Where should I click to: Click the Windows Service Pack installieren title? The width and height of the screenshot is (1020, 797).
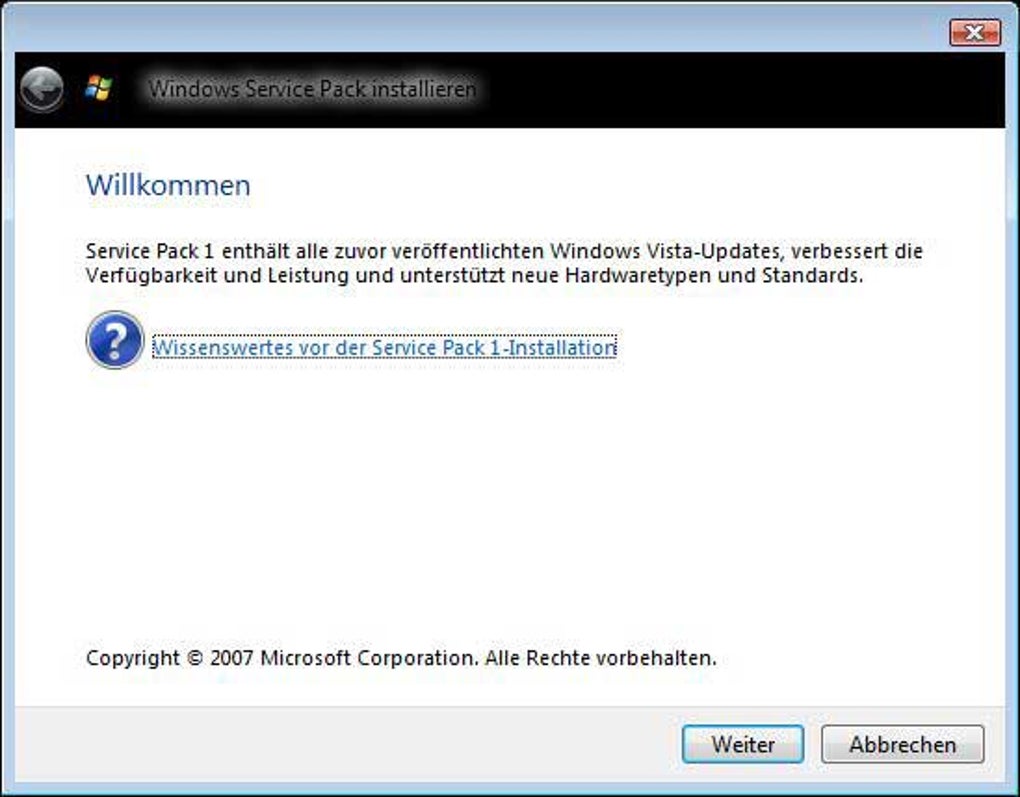(x=312, y=89)
